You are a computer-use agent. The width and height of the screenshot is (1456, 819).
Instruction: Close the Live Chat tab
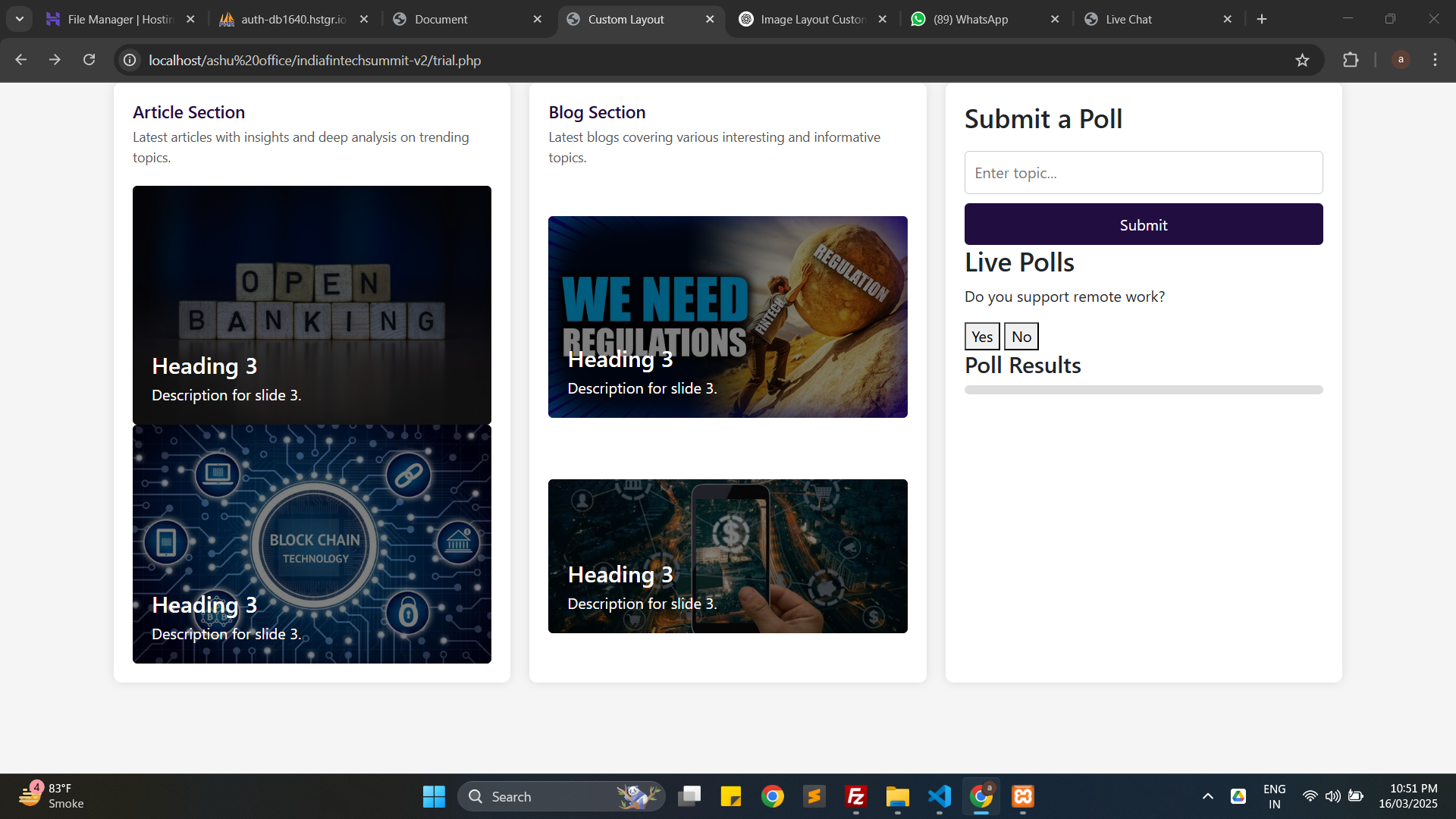(x=1228, y=19)
